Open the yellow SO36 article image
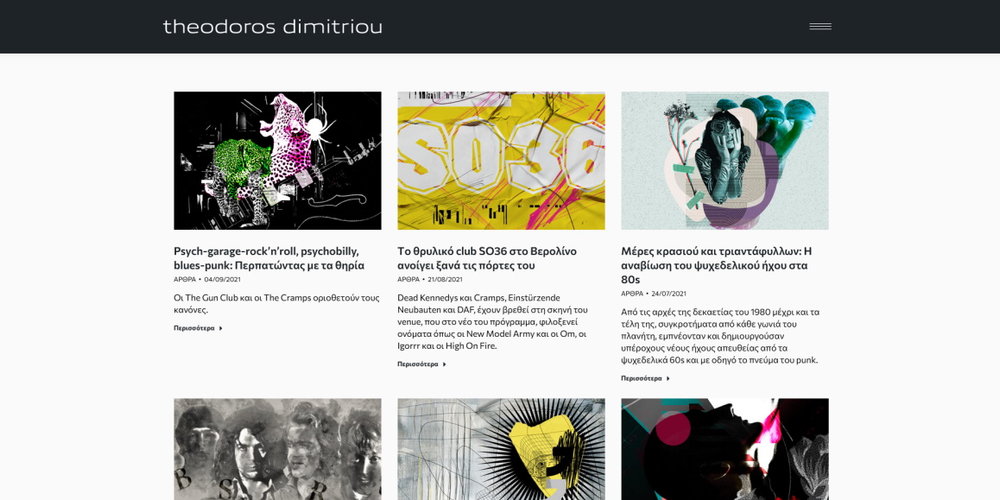The image size is (1000, 500). 501,161
